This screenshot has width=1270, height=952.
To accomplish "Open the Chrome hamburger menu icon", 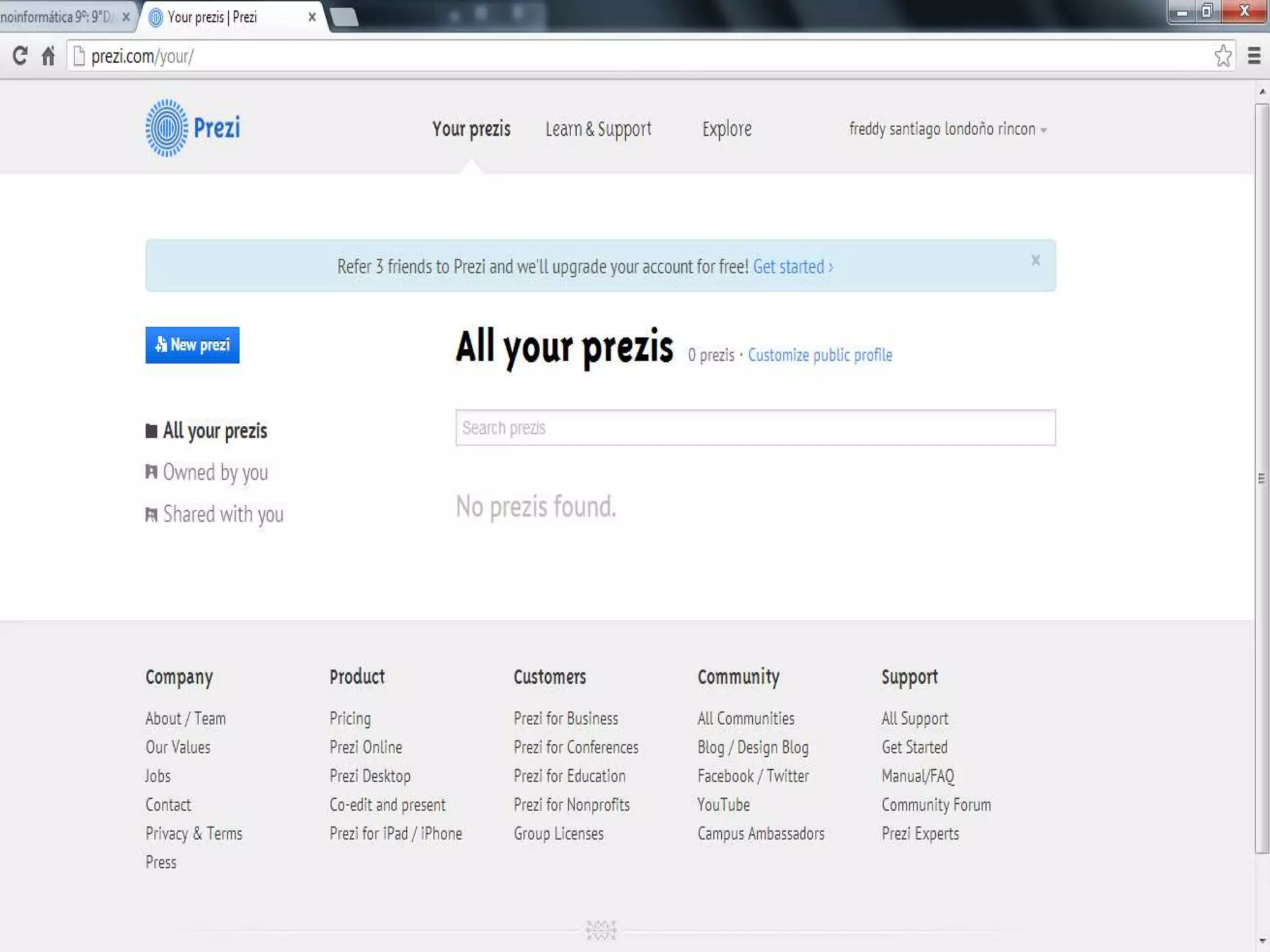I will point(1254,56).
